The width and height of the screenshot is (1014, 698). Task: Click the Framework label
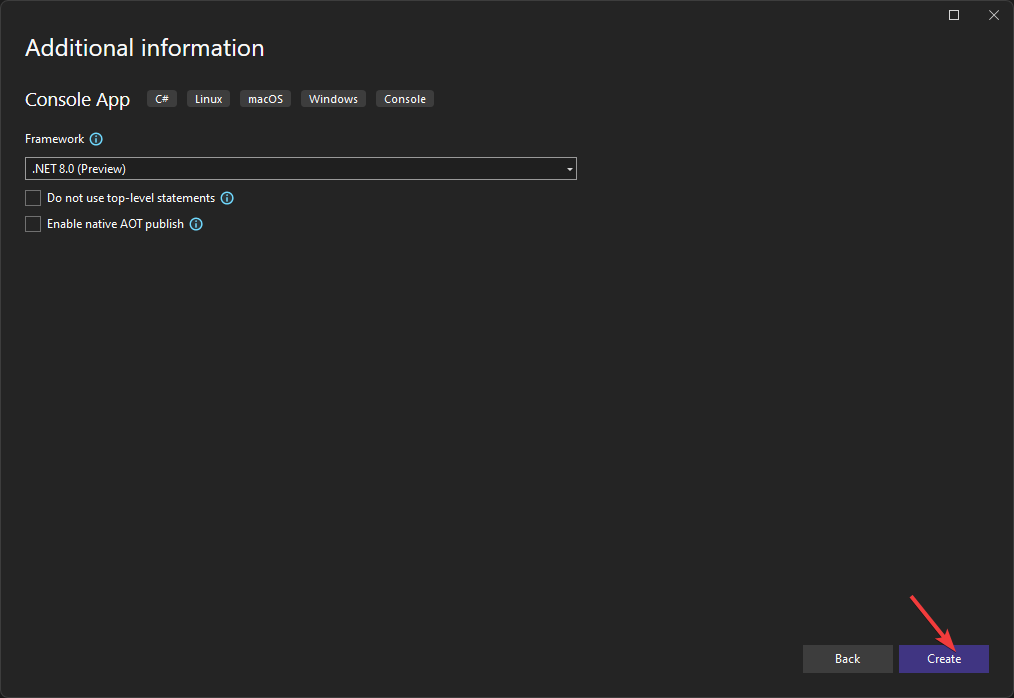(x=53, y=139)
